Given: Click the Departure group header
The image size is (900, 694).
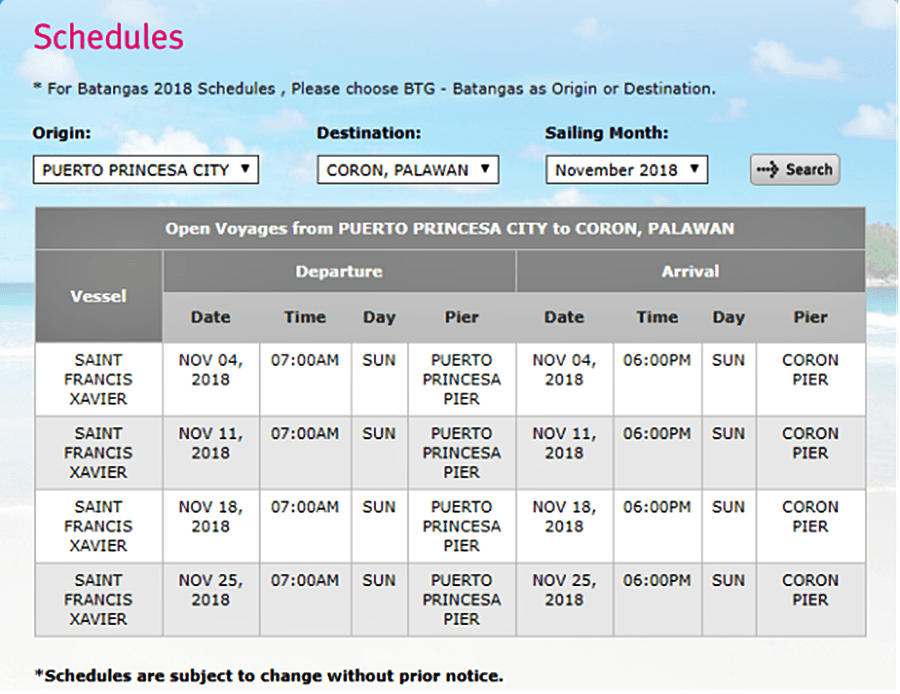Looking at the screenshot, I should tap(339, 271).
